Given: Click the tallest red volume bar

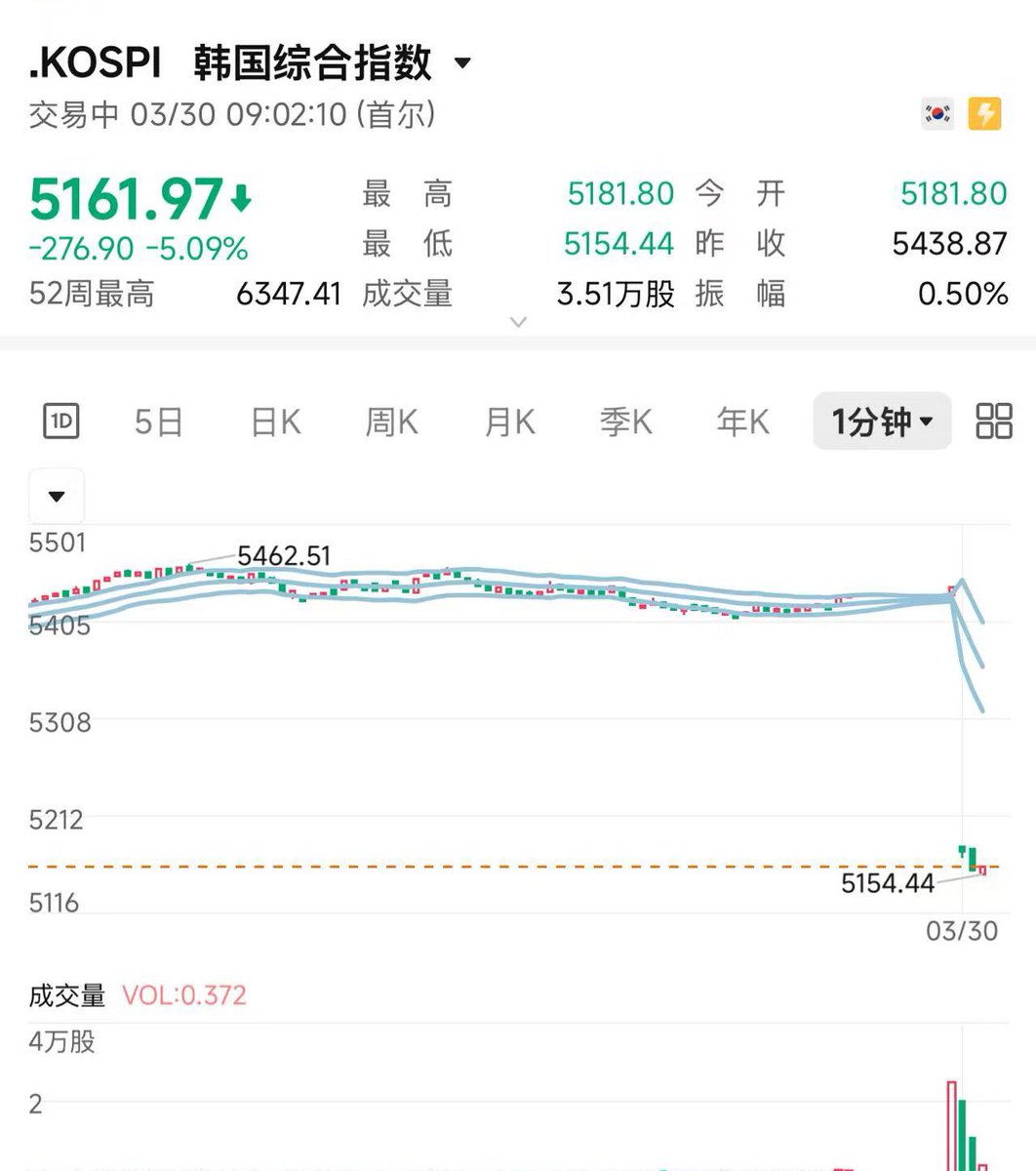Looking at the screenshot, I should (x=951, y=1125).
